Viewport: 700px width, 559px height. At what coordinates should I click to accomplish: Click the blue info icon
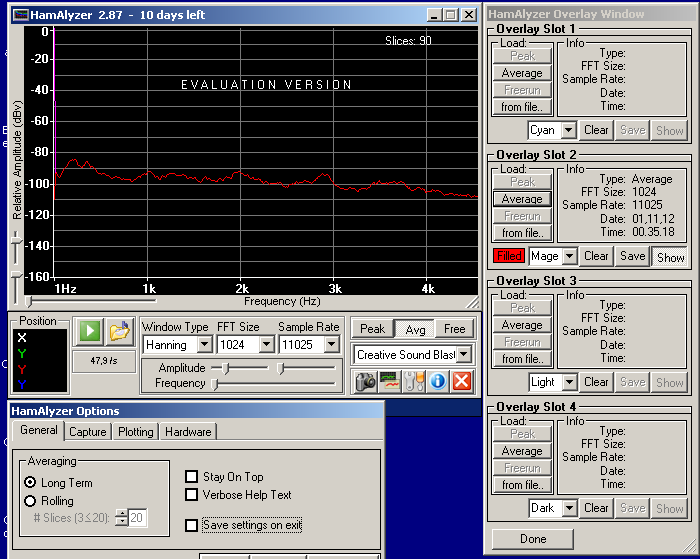(x=437, y=381)
